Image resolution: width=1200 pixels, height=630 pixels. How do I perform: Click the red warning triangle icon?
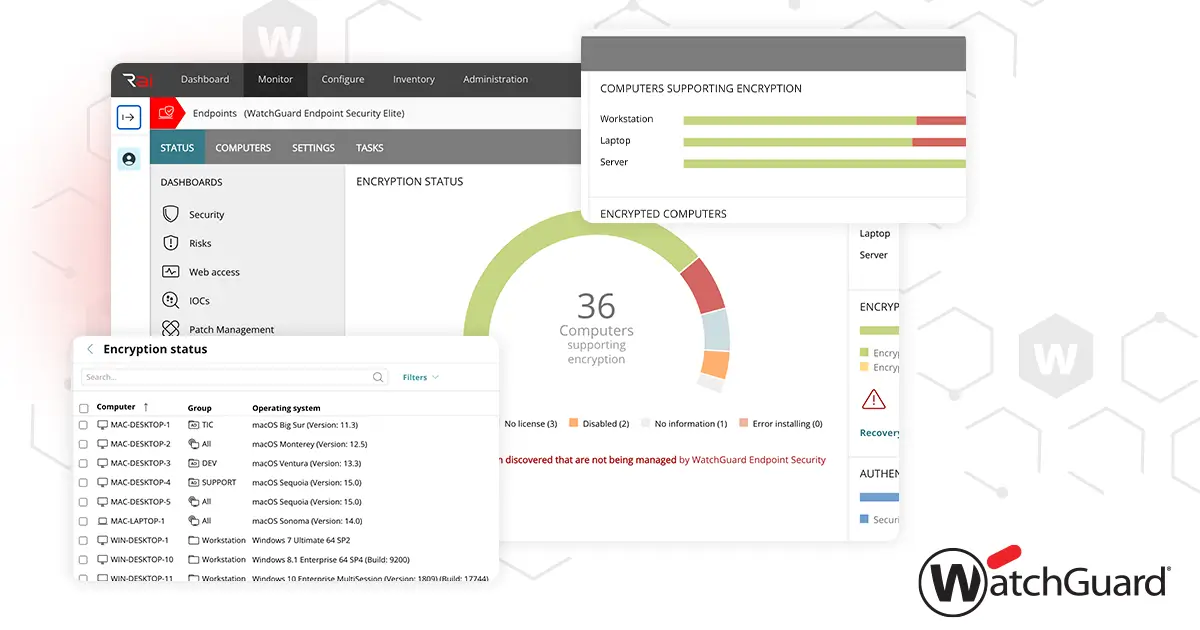[874, 400]
